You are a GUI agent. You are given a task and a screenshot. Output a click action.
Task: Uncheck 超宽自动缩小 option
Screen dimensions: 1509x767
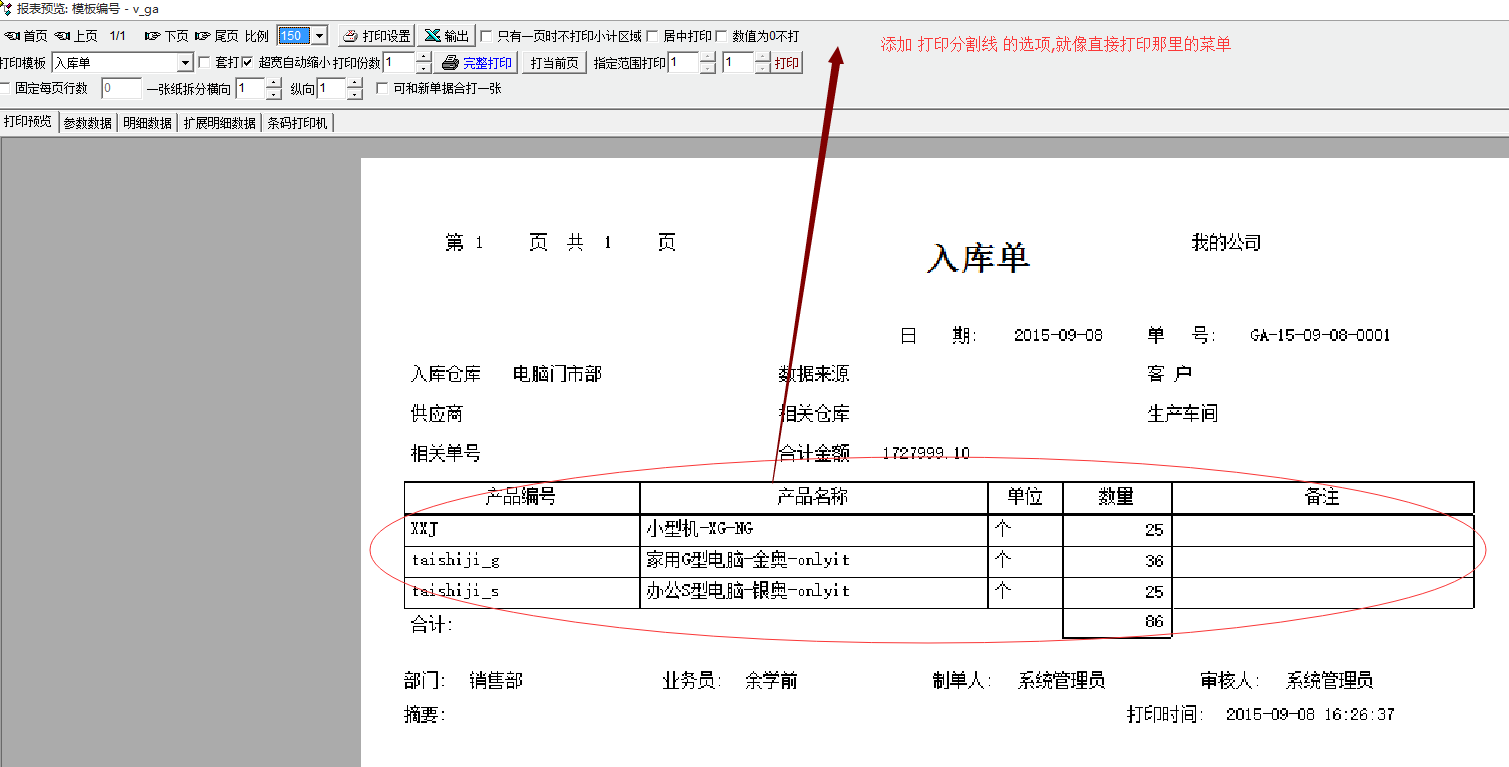(247, 63)
